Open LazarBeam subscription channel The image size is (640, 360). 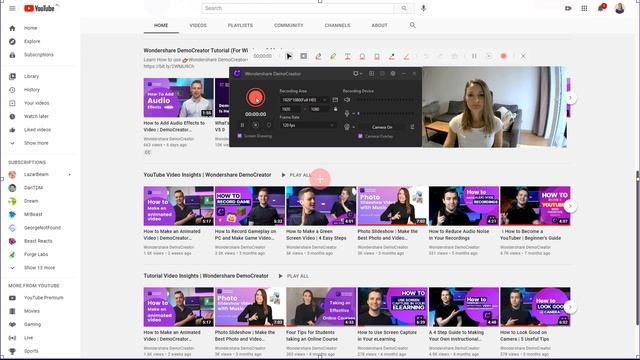click(36, 174)
